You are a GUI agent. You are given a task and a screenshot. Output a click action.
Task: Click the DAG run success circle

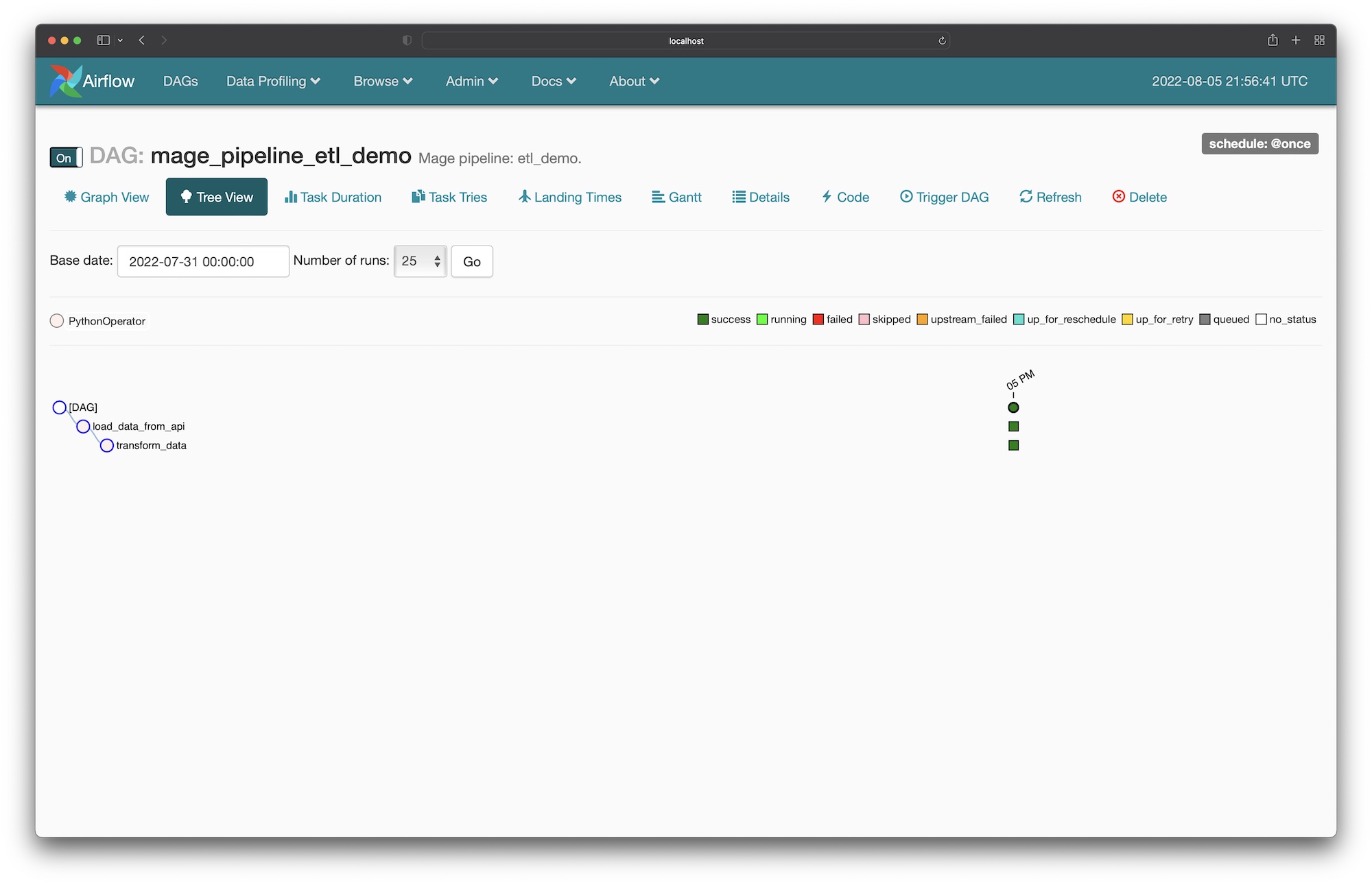pyautogui.click(x=1013, y=407)
